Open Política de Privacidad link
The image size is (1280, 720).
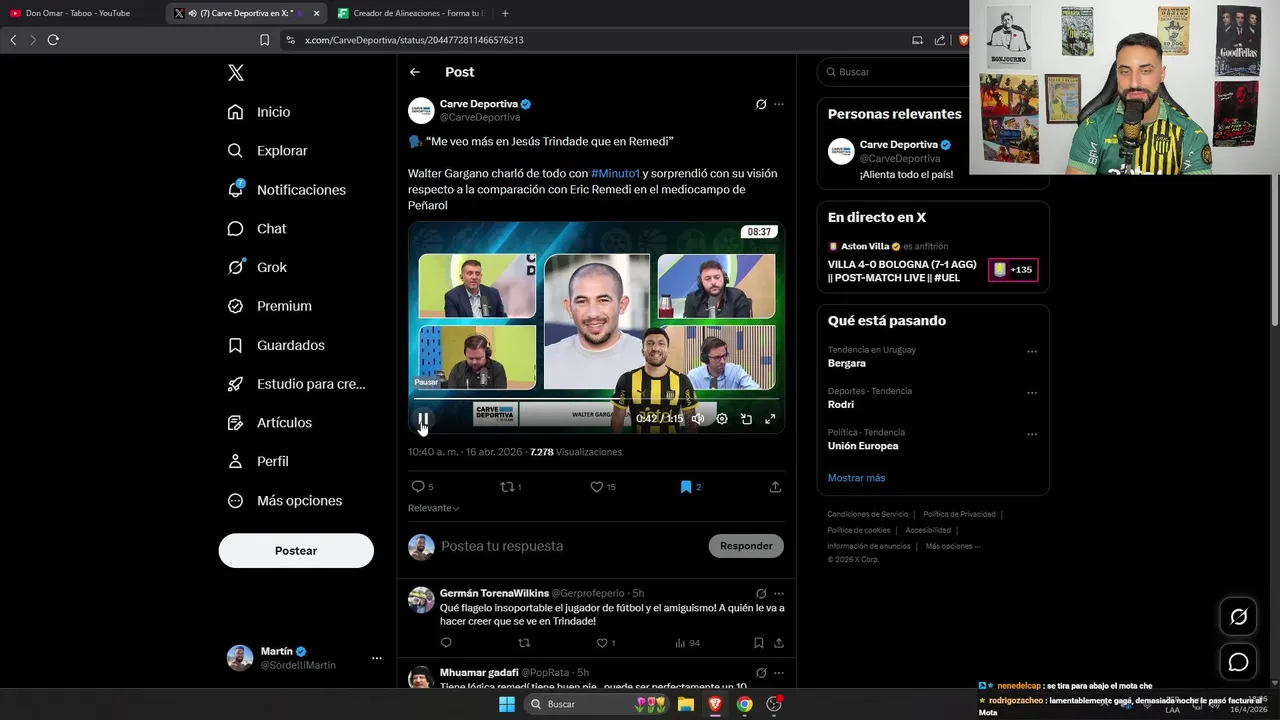pyautogui.click(x=959, y=514)
